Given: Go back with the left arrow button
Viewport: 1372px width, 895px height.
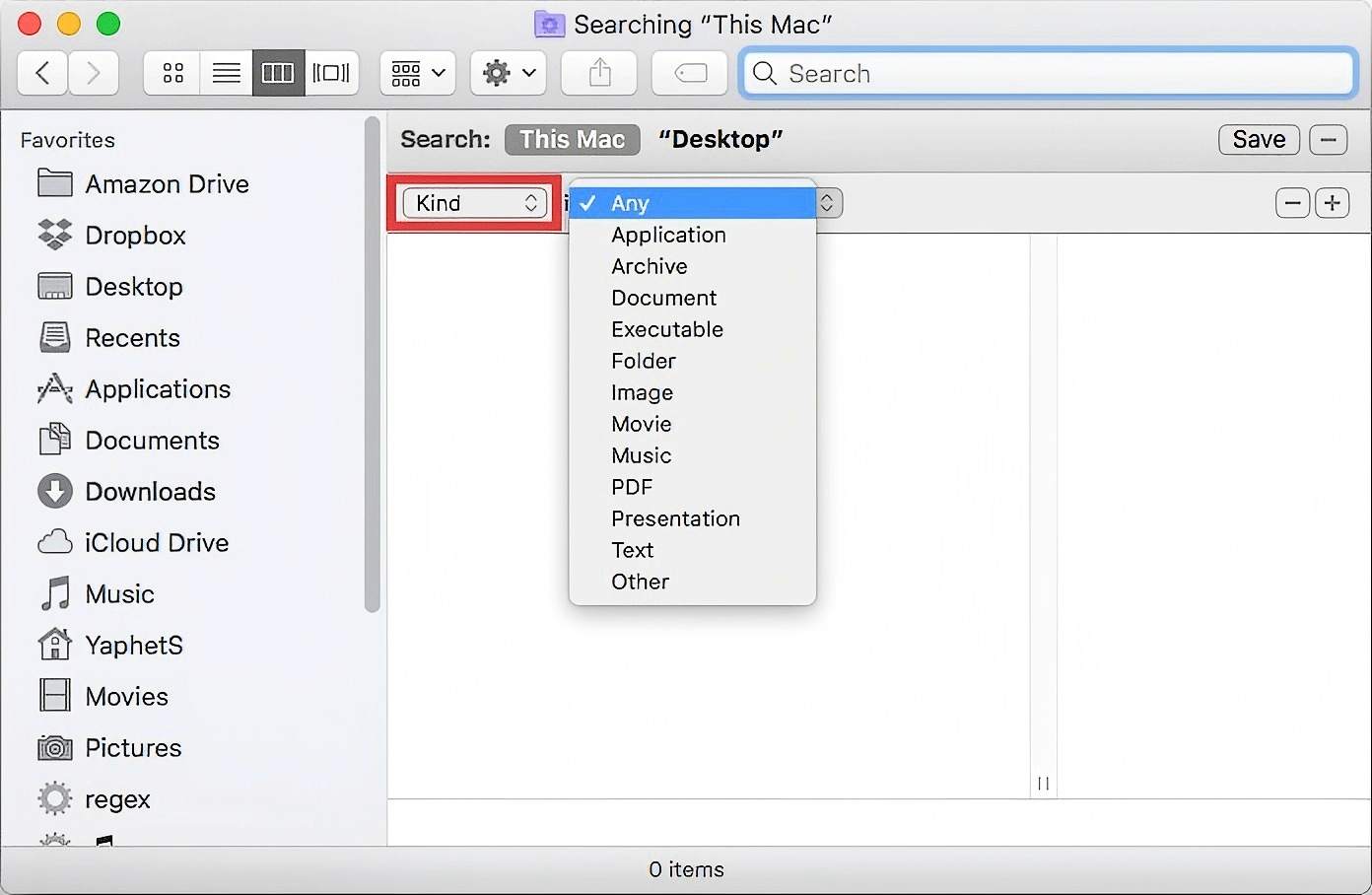Looking at the screenshot, I should pos(42,73).
